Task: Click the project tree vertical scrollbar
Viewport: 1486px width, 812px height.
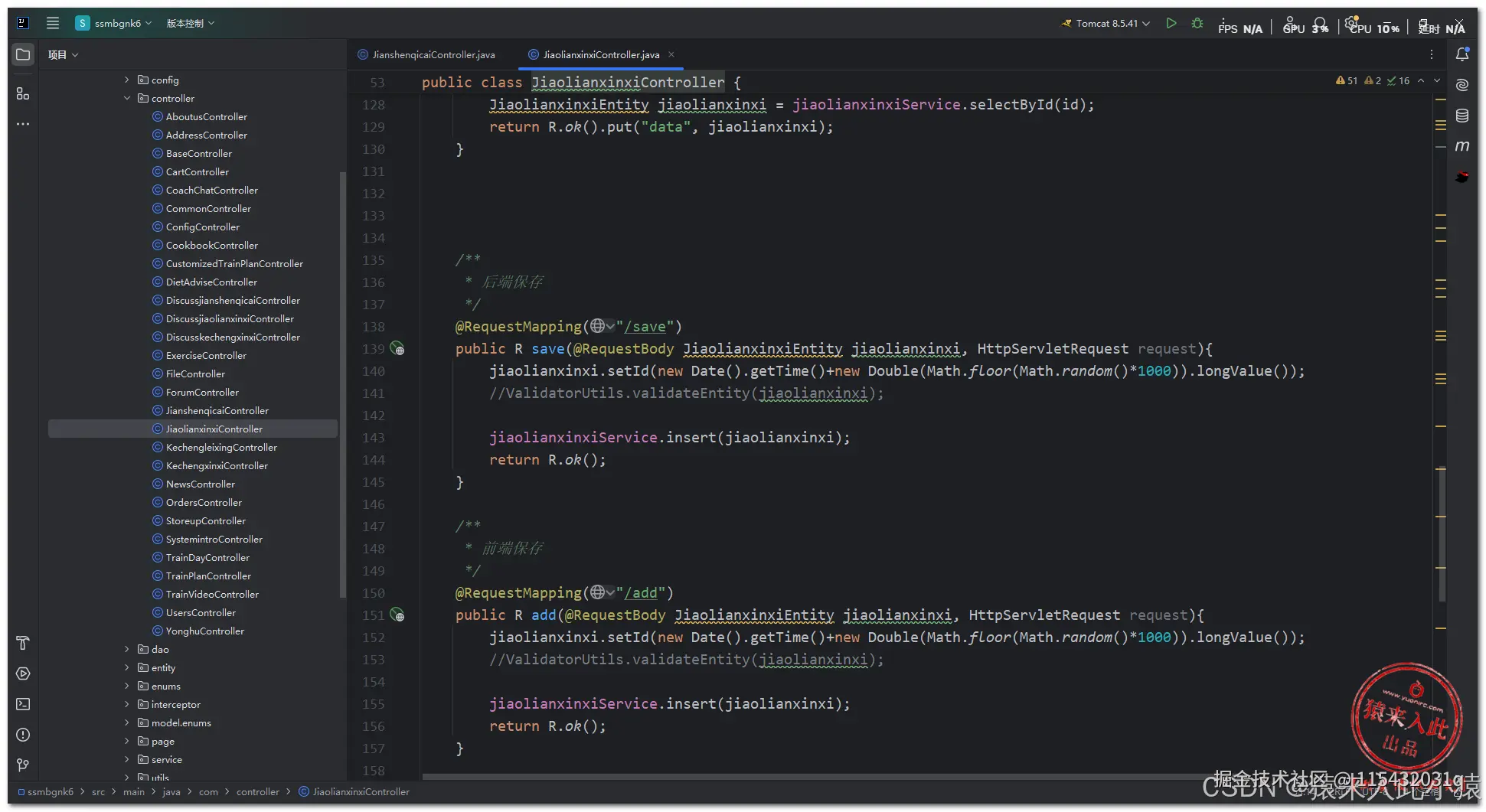Action: (x=342, y=383)
